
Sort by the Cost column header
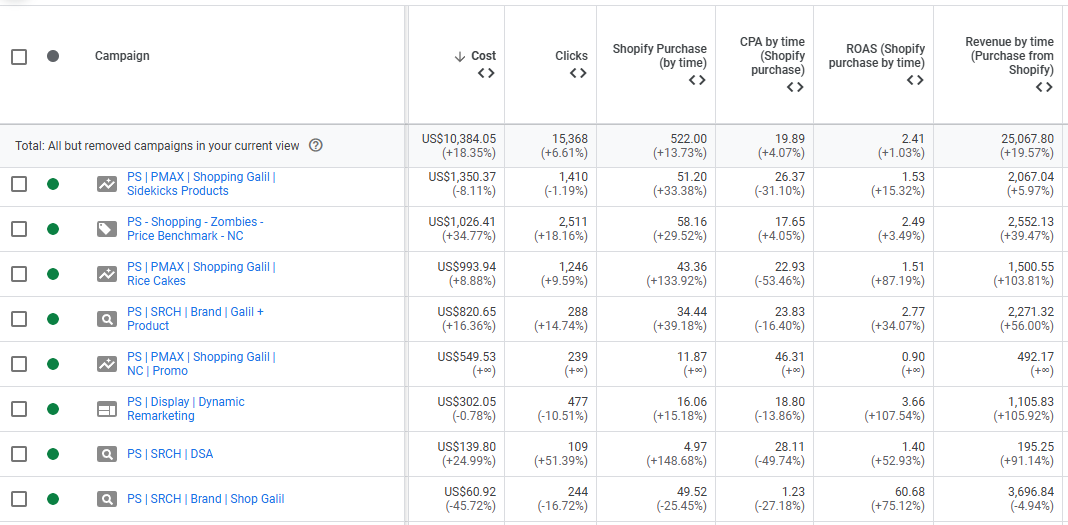[x=476, y=56]
